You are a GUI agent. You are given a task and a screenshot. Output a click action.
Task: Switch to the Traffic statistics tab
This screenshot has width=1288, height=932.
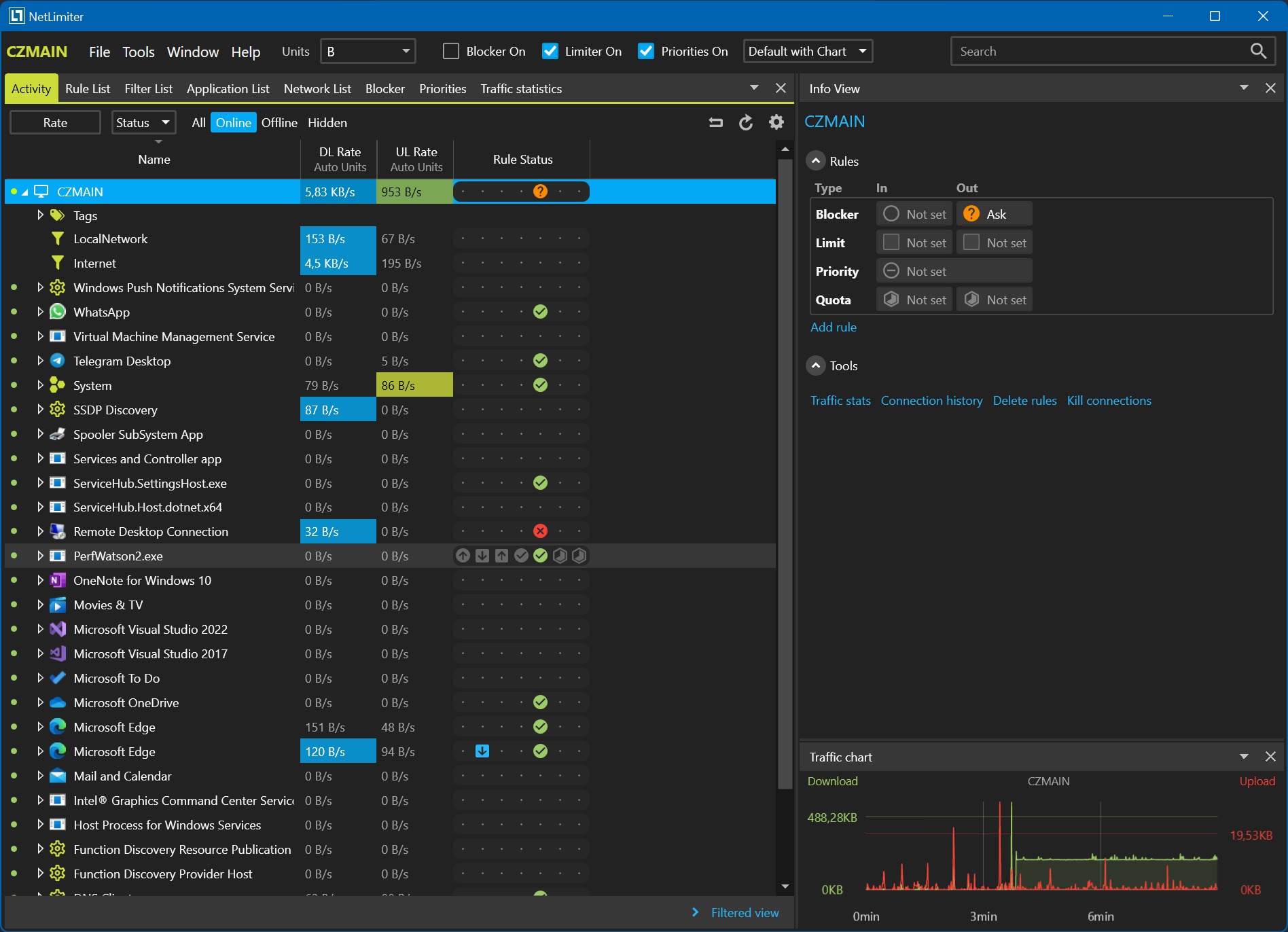(521, 89)
